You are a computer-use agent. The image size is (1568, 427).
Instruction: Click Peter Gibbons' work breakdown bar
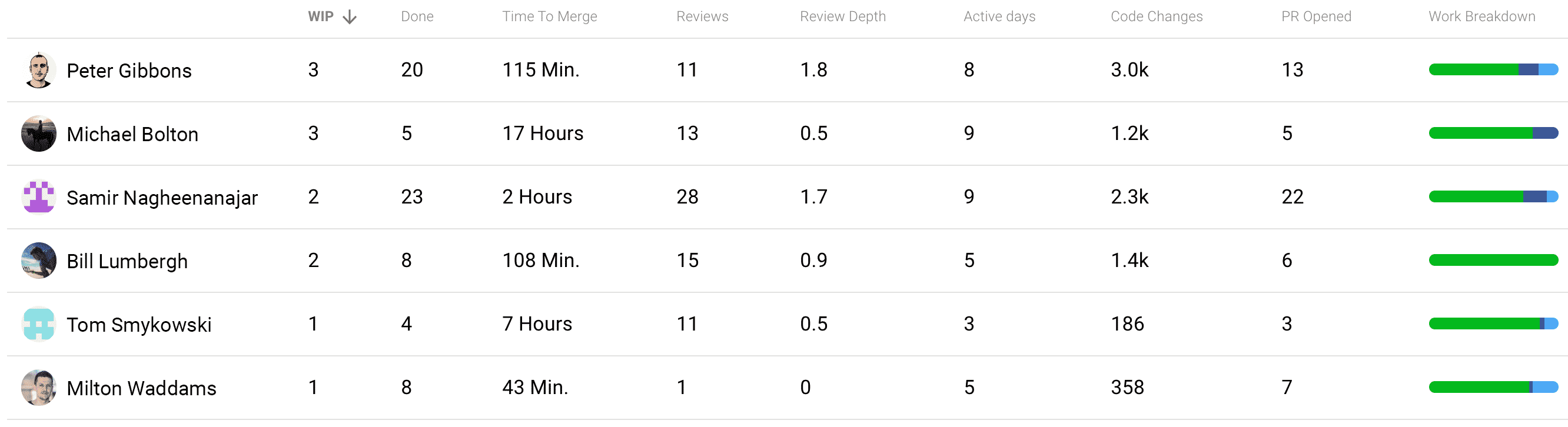[1494, 70]
